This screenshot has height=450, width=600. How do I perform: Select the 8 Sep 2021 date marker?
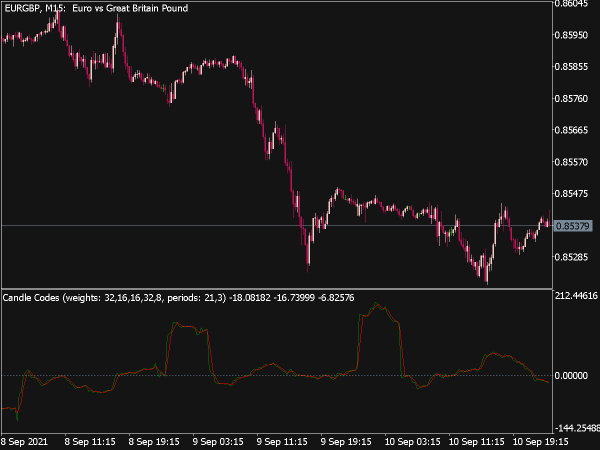pos(24,442)
